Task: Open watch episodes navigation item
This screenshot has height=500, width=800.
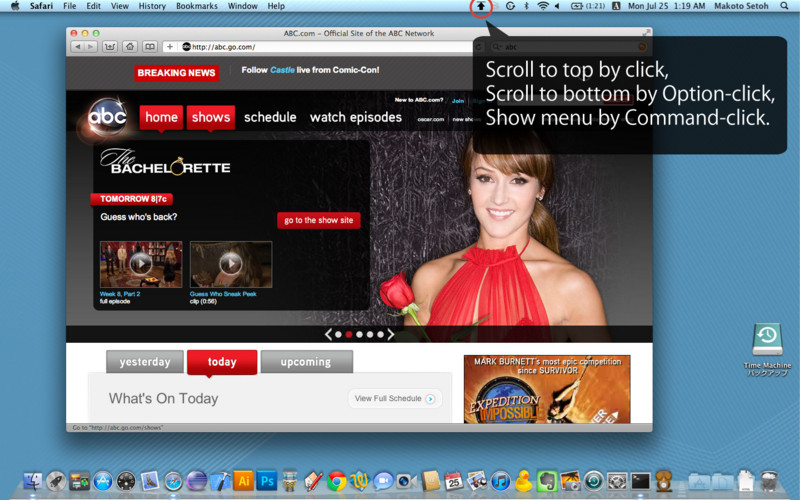Action: (356, 118)
